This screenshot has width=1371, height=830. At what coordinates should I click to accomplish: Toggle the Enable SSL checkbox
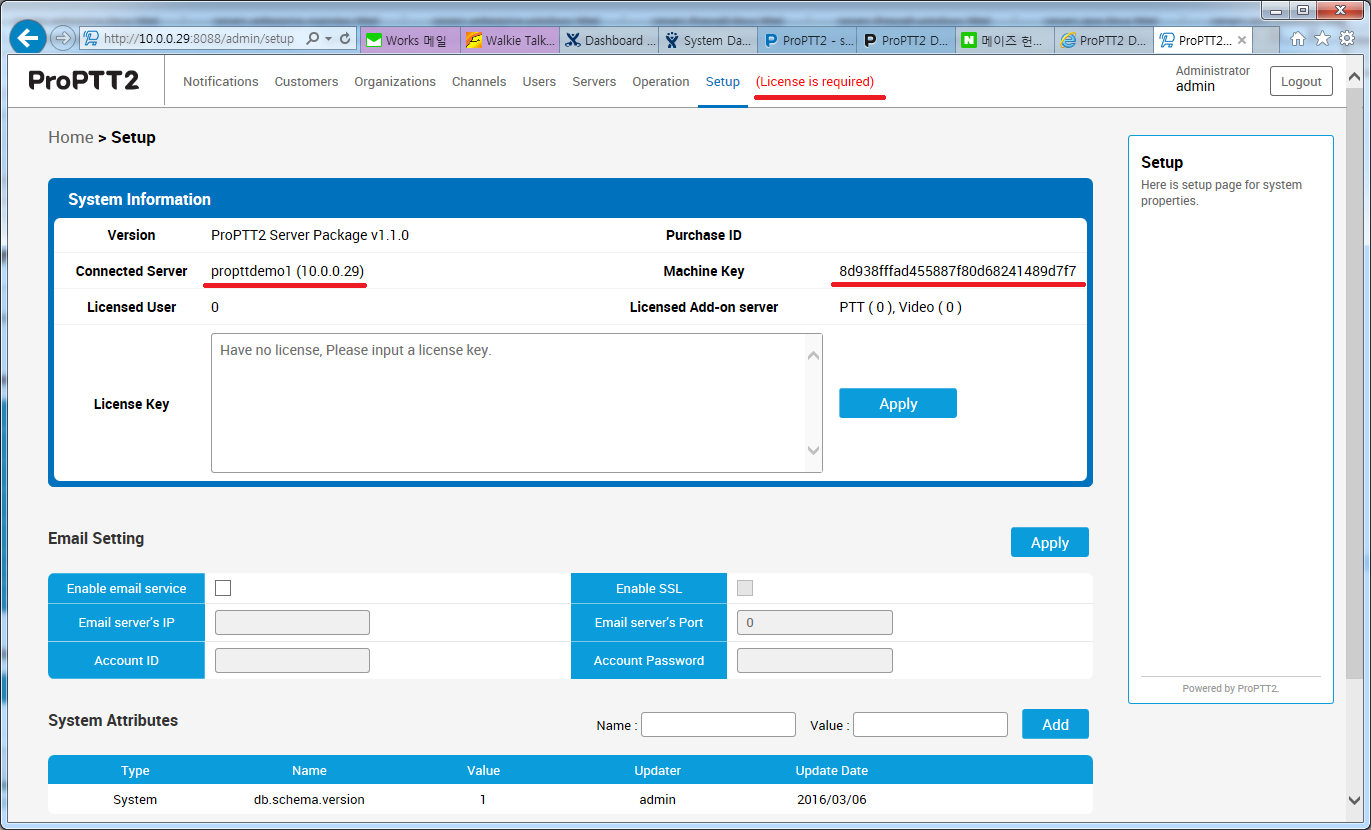[745, 588]
